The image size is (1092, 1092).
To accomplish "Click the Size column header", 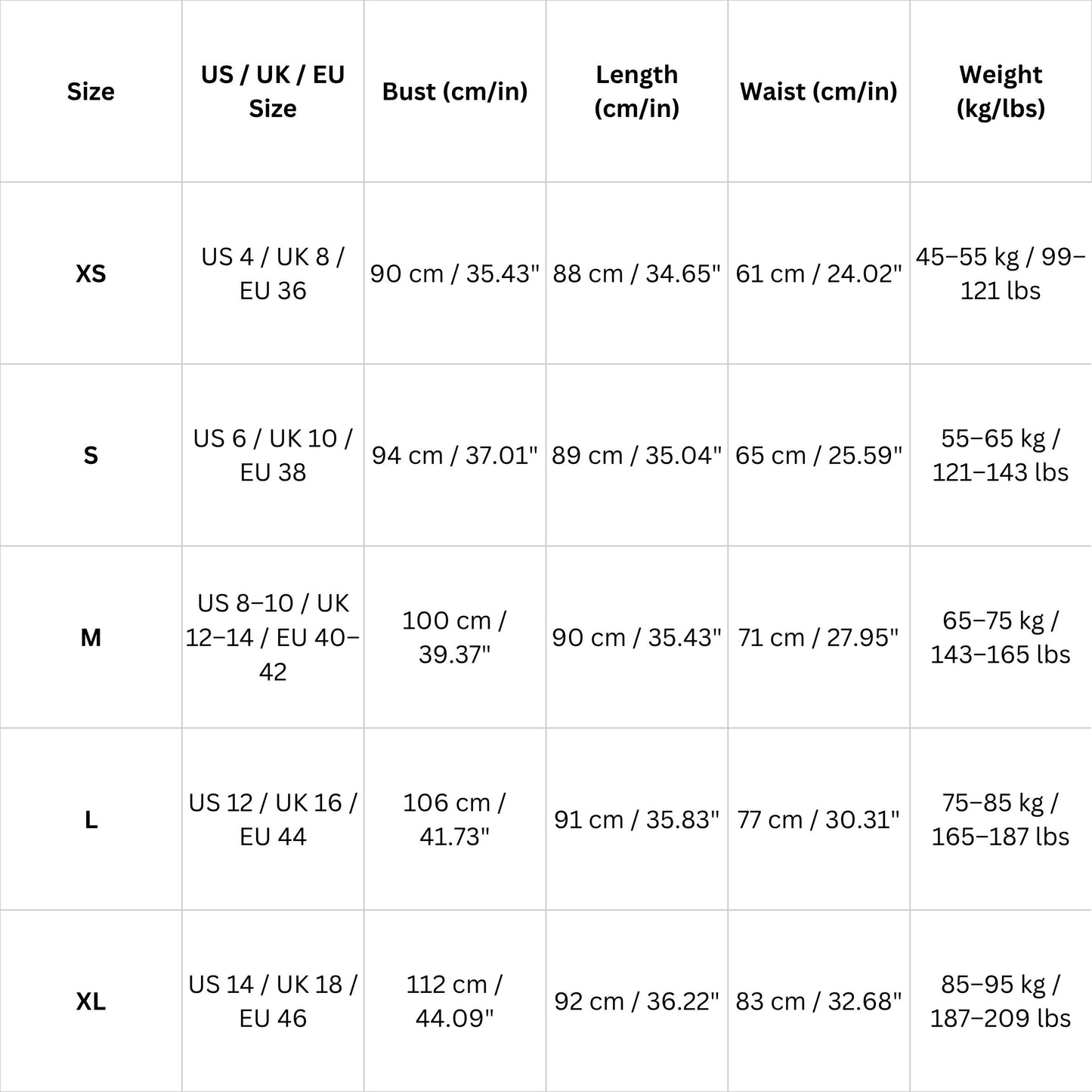I will 91,91.
